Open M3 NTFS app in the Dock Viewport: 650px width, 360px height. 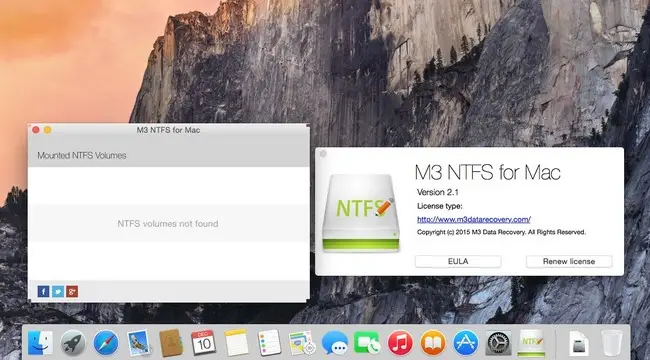(531, 343)
